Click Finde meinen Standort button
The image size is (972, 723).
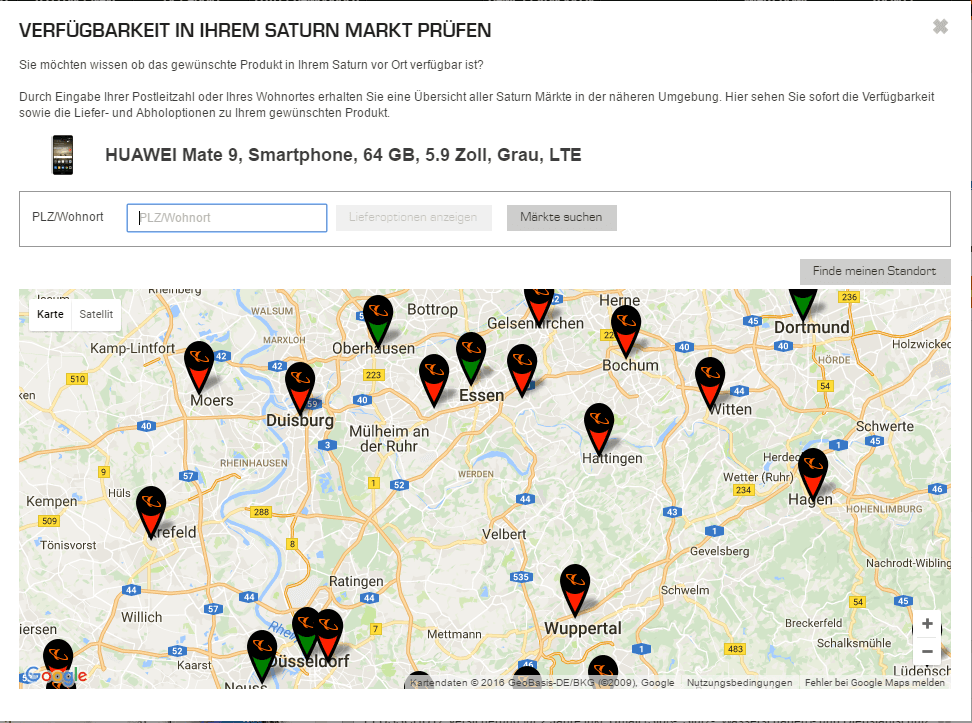(x=875, y=272)
